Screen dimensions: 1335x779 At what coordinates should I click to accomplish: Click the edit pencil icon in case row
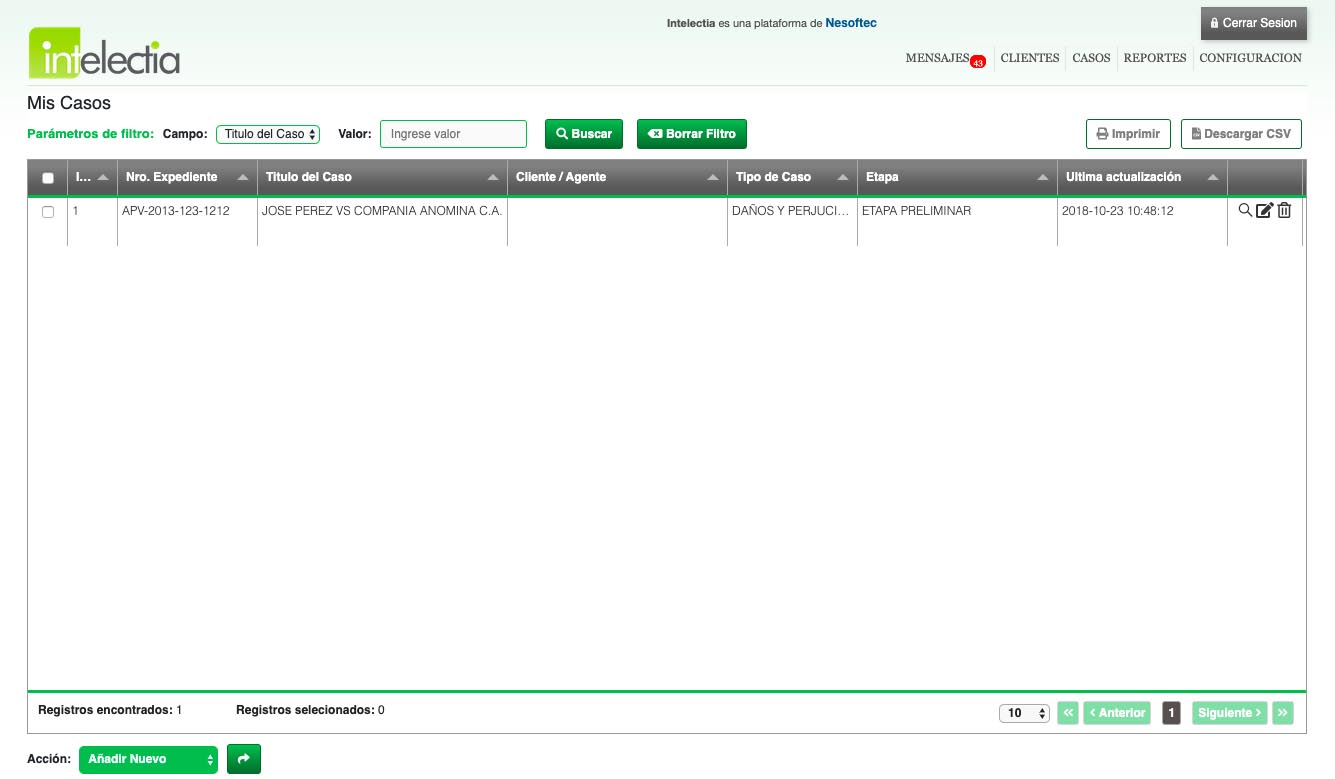point(1264,210)
